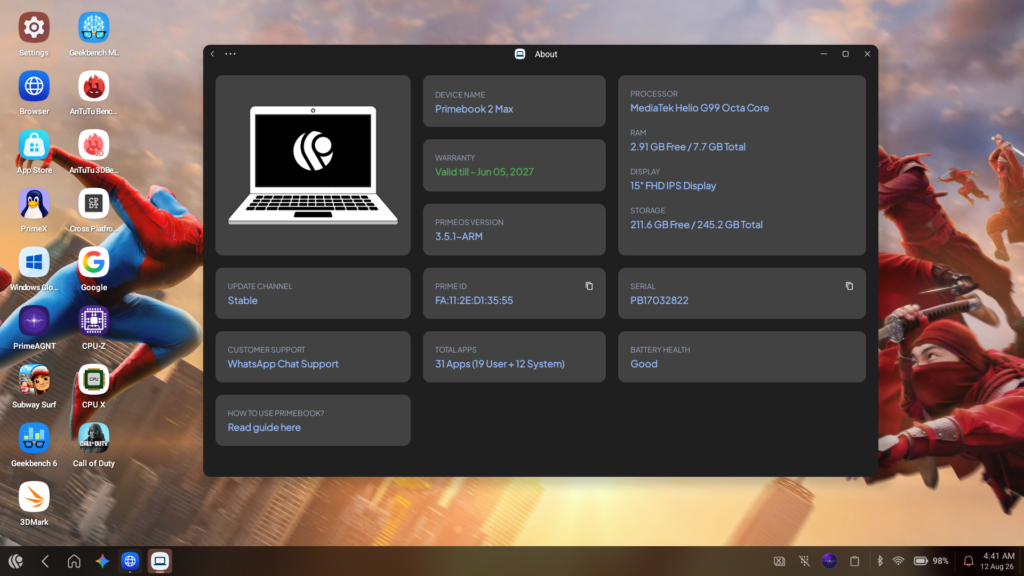Launch the Google app
The width and height of the screenshot is (1024, 576).
coord(93,263)
